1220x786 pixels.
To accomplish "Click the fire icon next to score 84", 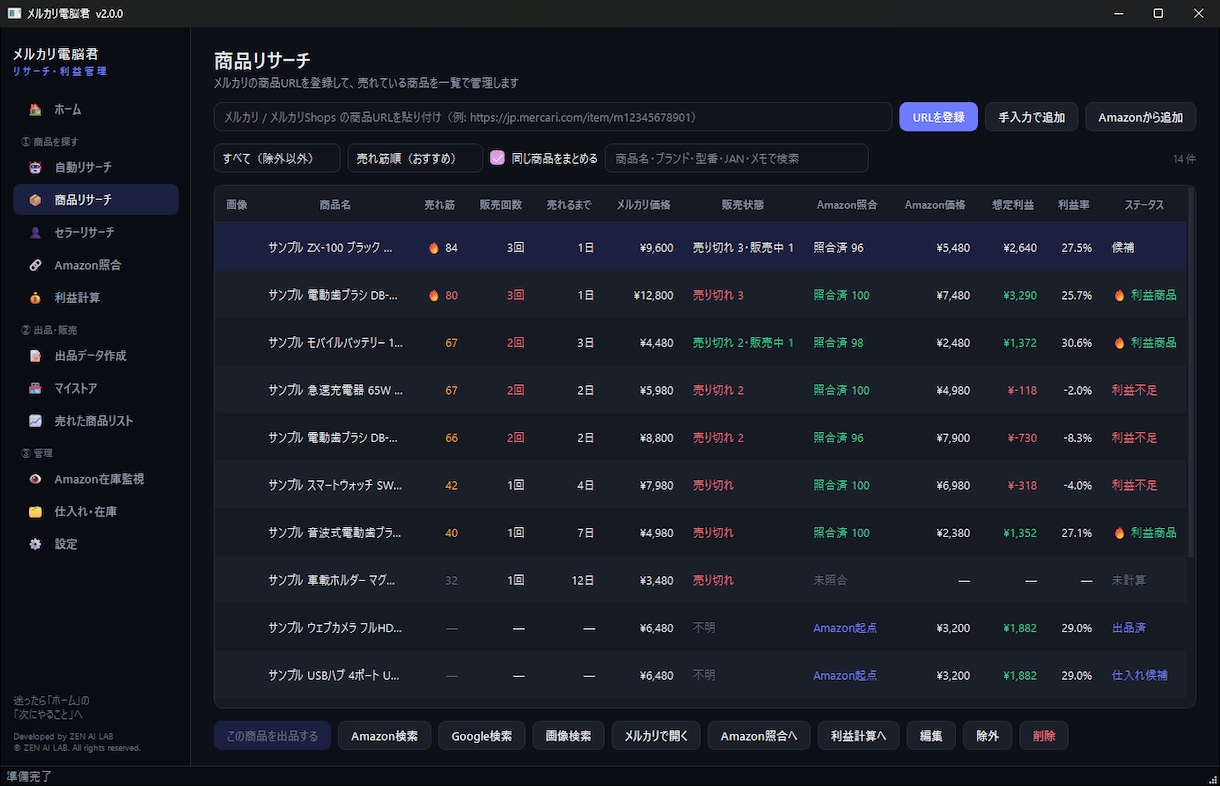I will click(x=434, y=247).
